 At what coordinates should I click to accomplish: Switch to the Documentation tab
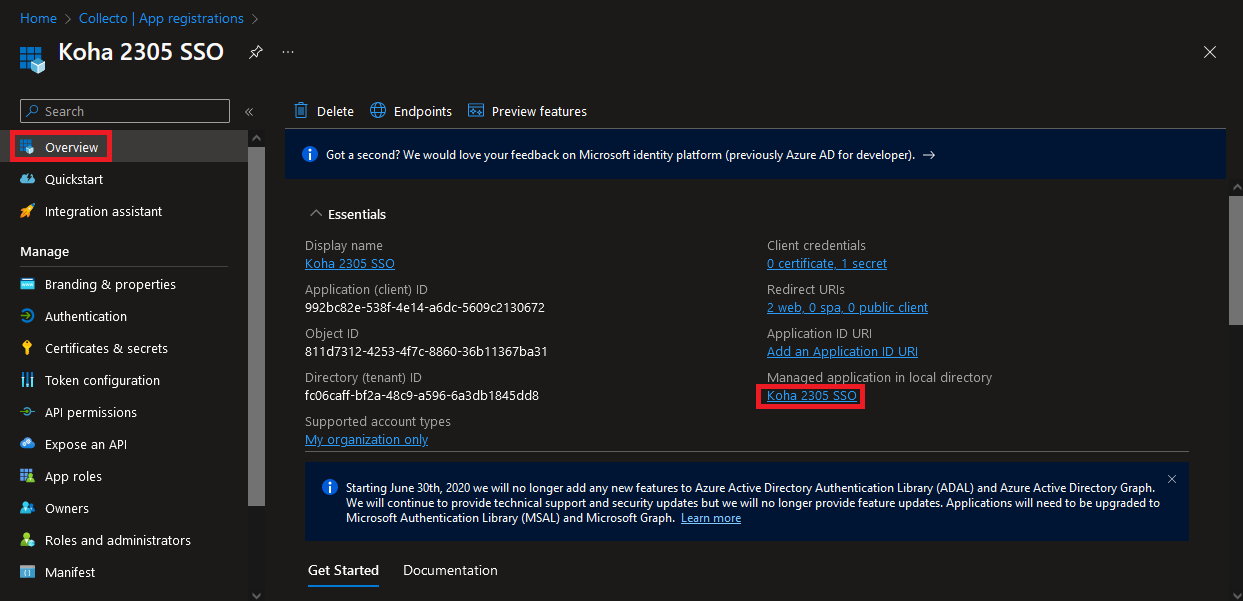point(450,570)
